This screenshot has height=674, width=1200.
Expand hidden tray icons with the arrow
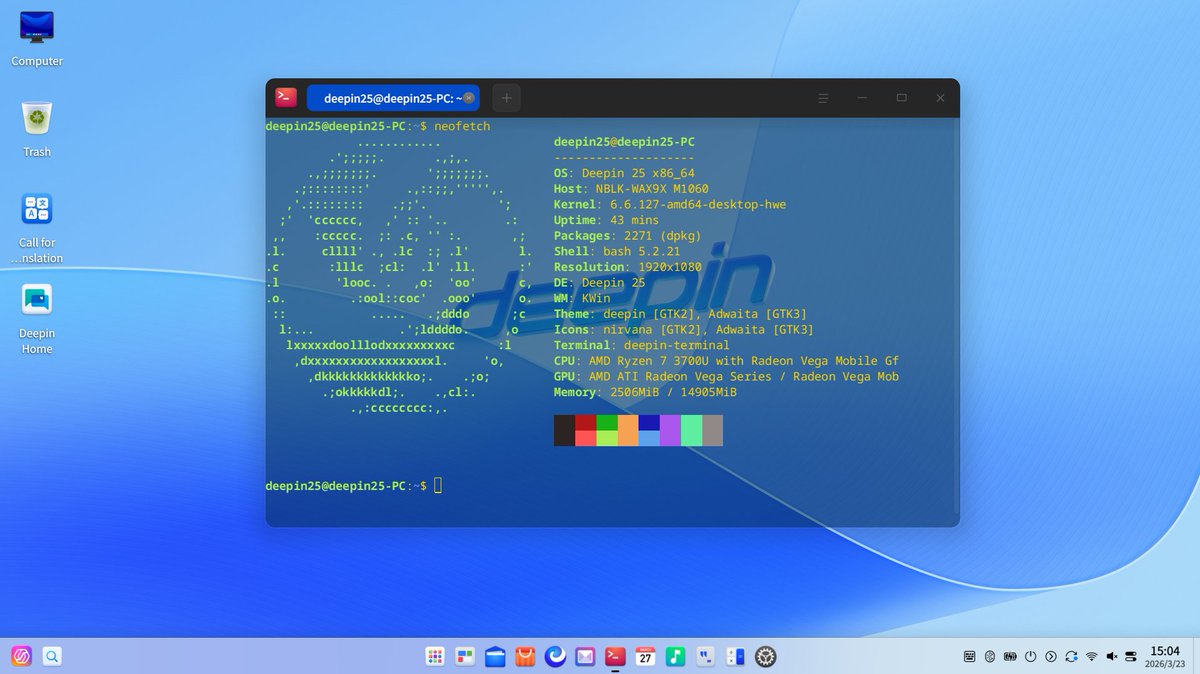coord(1050,656)
